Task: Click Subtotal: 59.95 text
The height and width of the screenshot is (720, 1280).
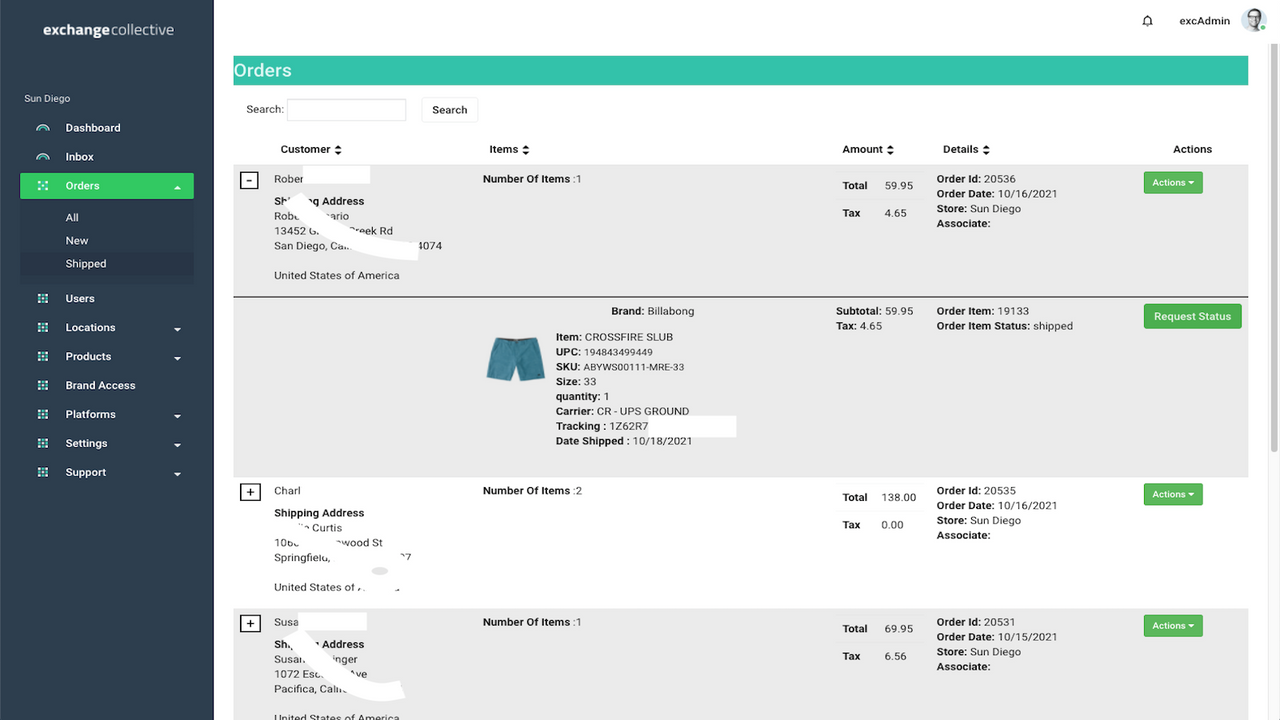Action: pyautogui.click(x=875, y=311)
